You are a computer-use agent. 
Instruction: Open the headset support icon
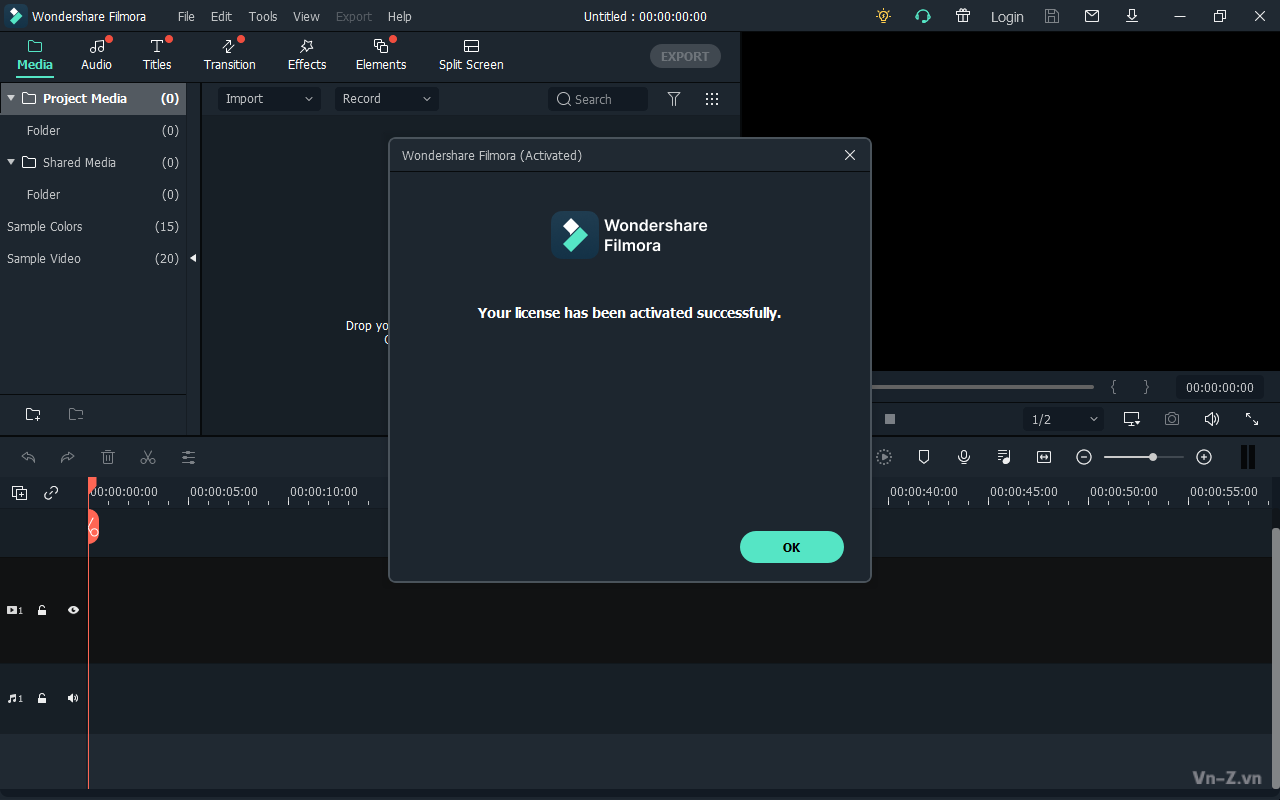[923, 16]
